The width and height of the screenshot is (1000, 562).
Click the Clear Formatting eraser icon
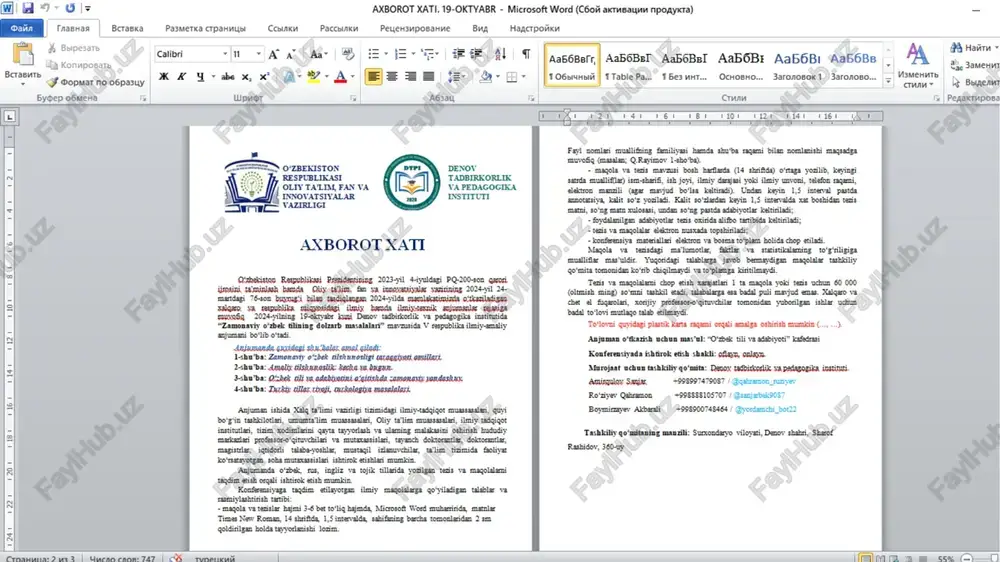(x=348, y=54)
